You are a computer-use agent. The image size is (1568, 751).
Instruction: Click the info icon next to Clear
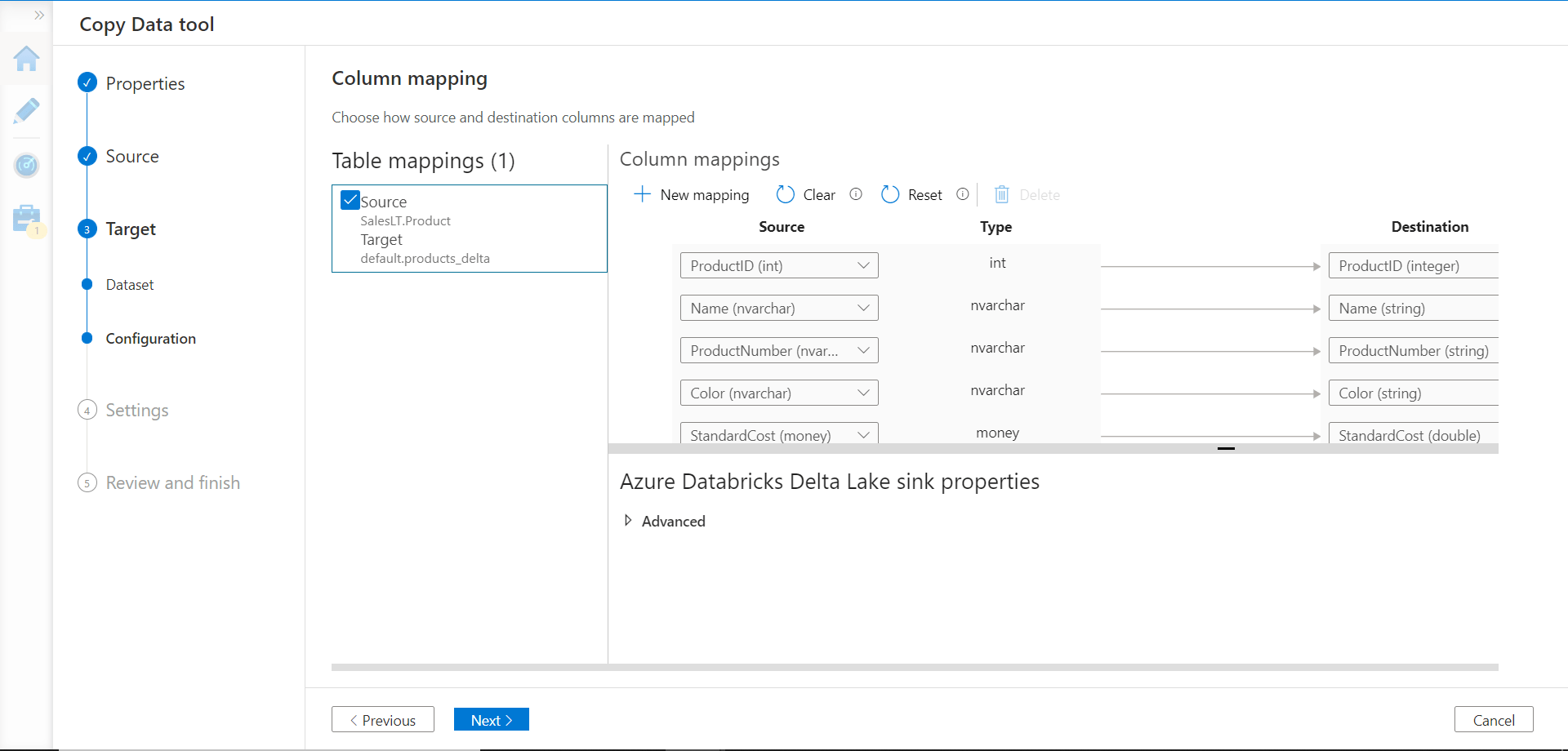click(x=856, y=194)
